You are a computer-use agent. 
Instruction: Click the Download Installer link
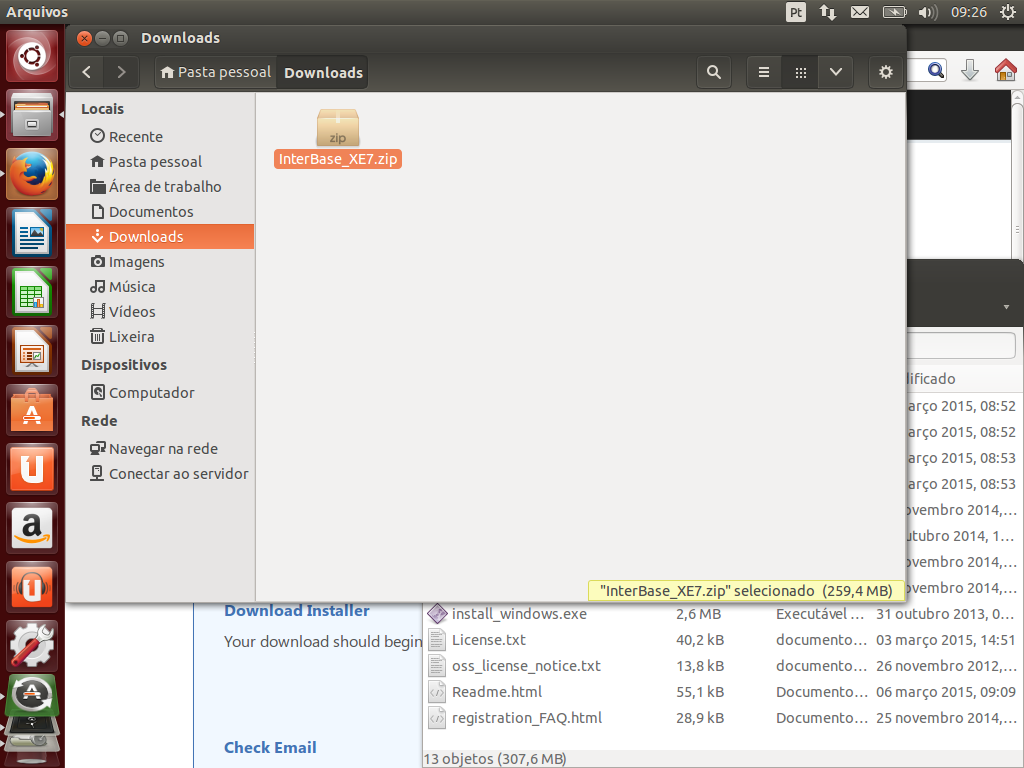click(297, 611)
